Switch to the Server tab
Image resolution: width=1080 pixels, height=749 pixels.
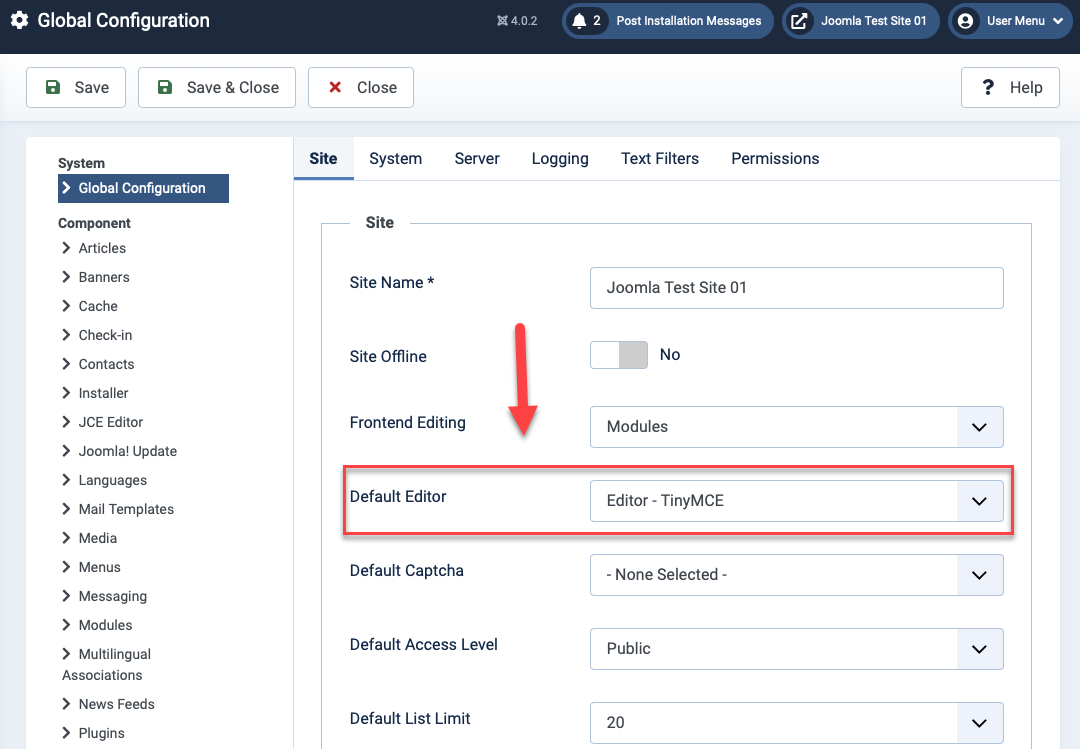[x=477, y=159]
